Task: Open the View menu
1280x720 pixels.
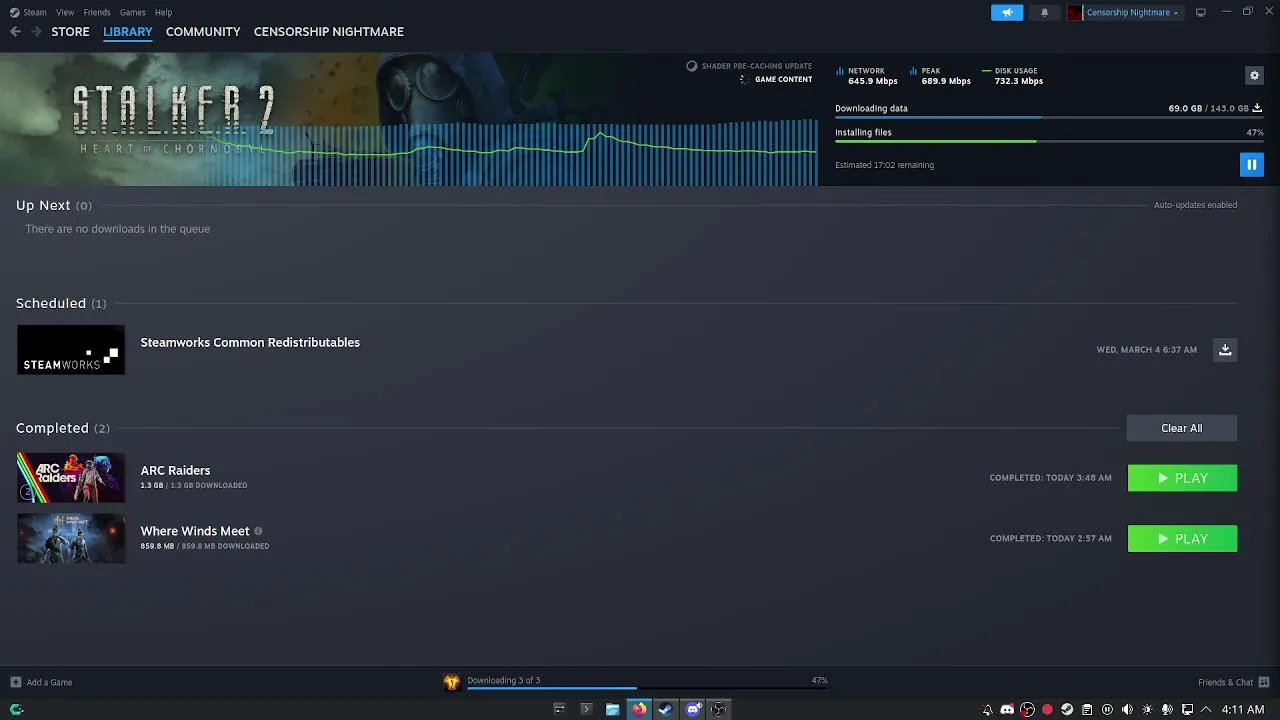Action: (x=65, y=12)
